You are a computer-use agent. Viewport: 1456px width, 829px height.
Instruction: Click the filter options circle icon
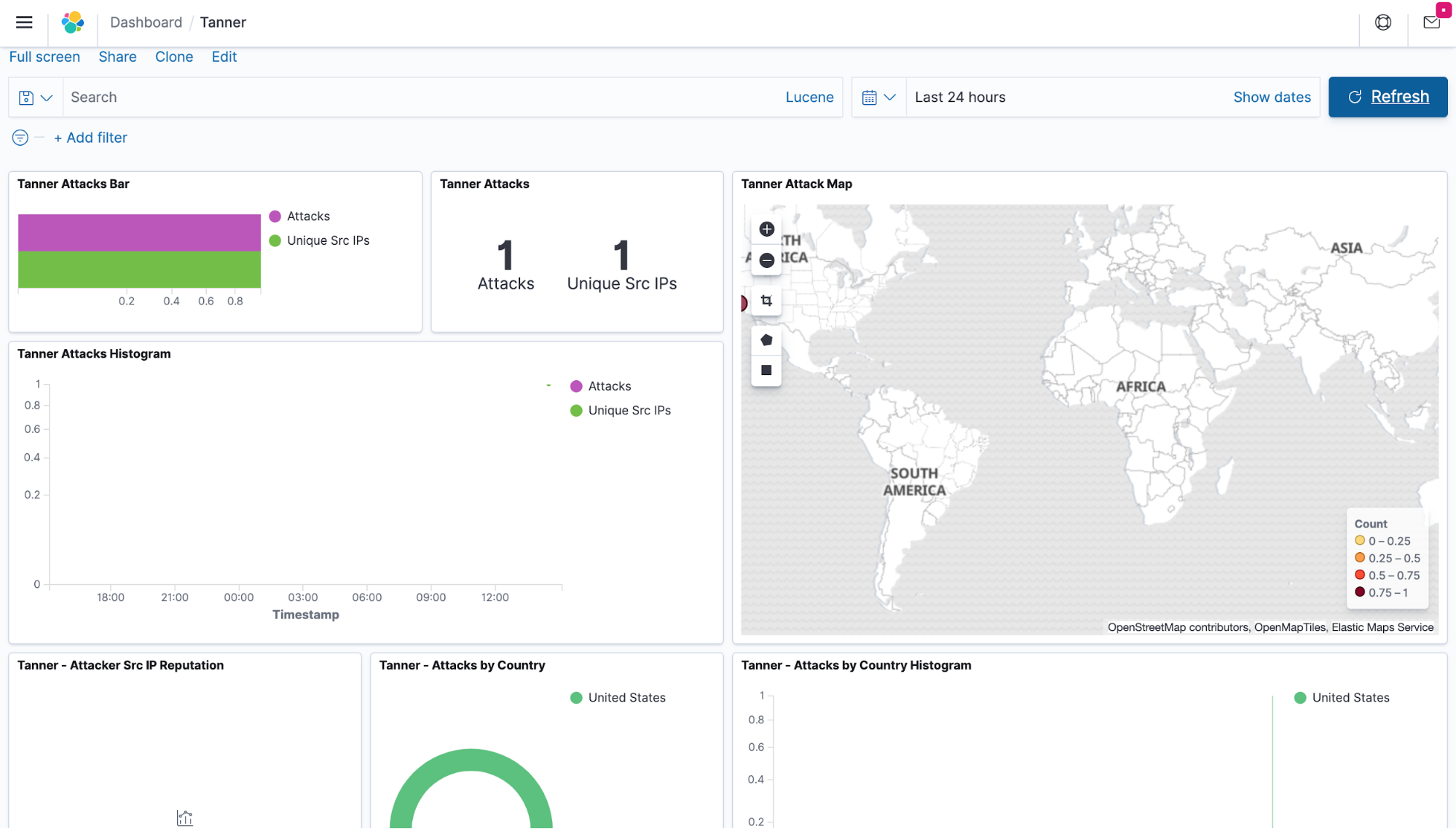tap(20, 138)
